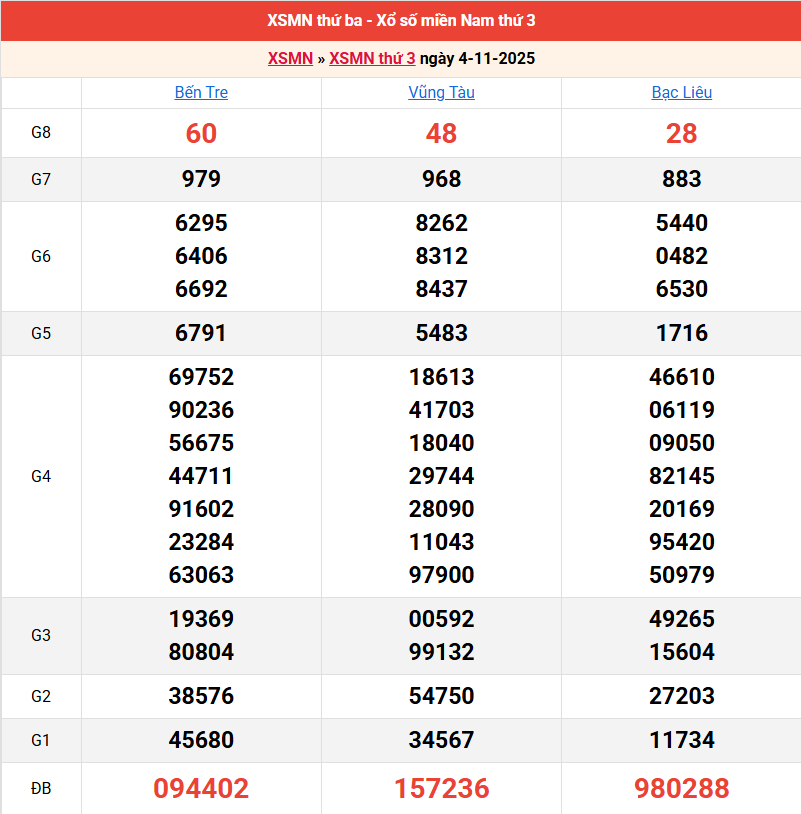This screenshot has width=801, height=814.
Task: Open the XSMN breadcrumb link
Action: coord(290,58)
